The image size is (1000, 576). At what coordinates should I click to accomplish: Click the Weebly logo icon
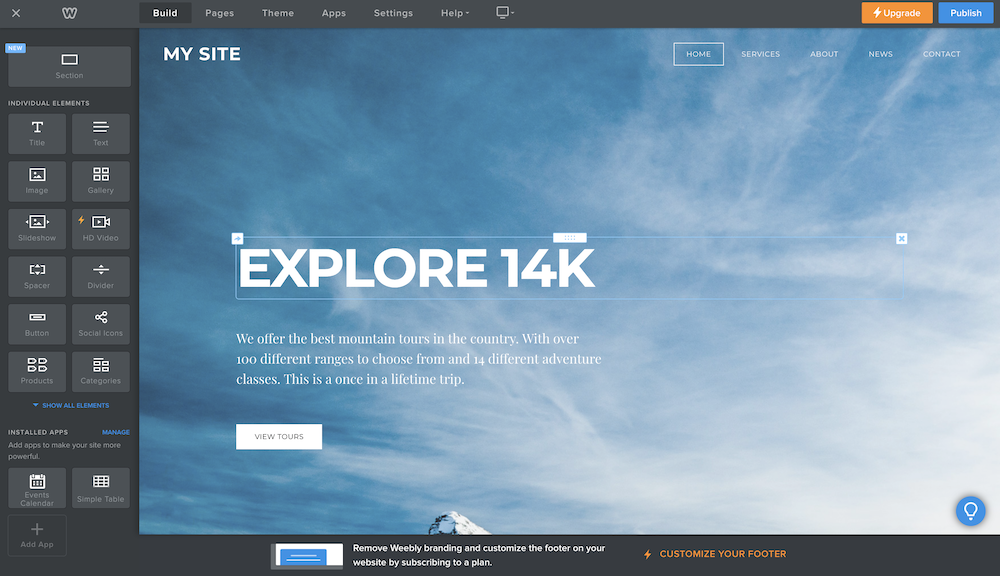tap(70, 13)
